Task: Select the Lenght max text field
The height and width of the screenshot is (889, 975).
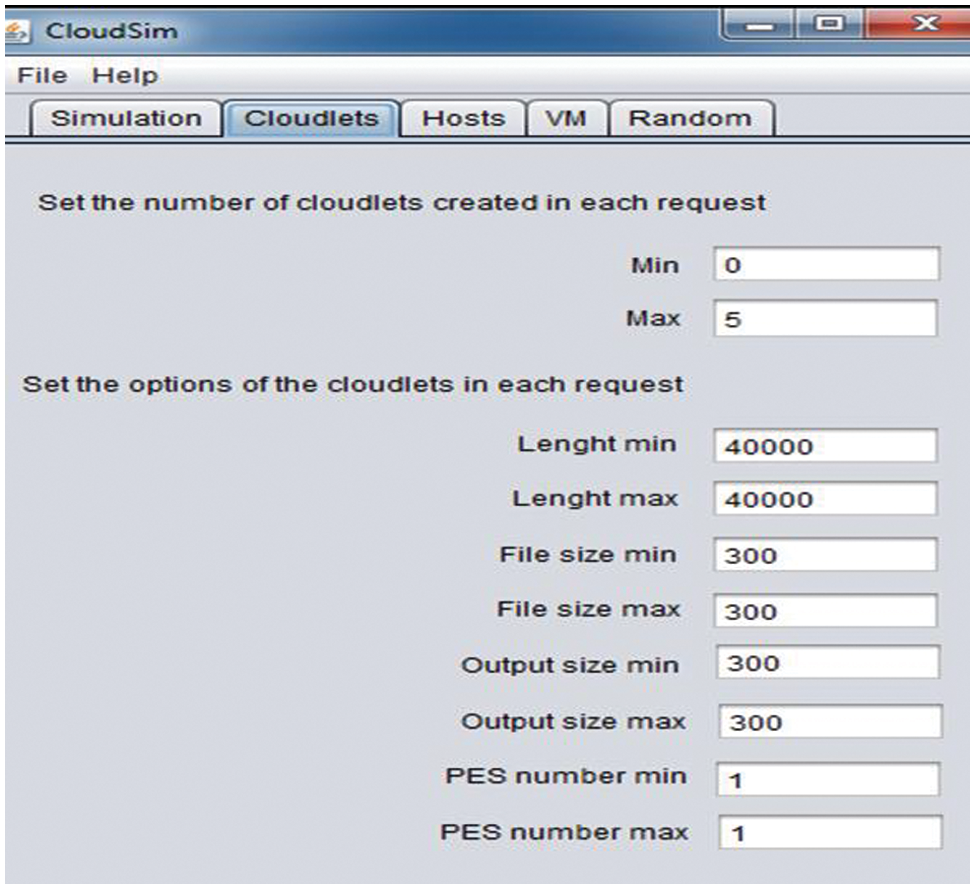Action: click(826, 499)
